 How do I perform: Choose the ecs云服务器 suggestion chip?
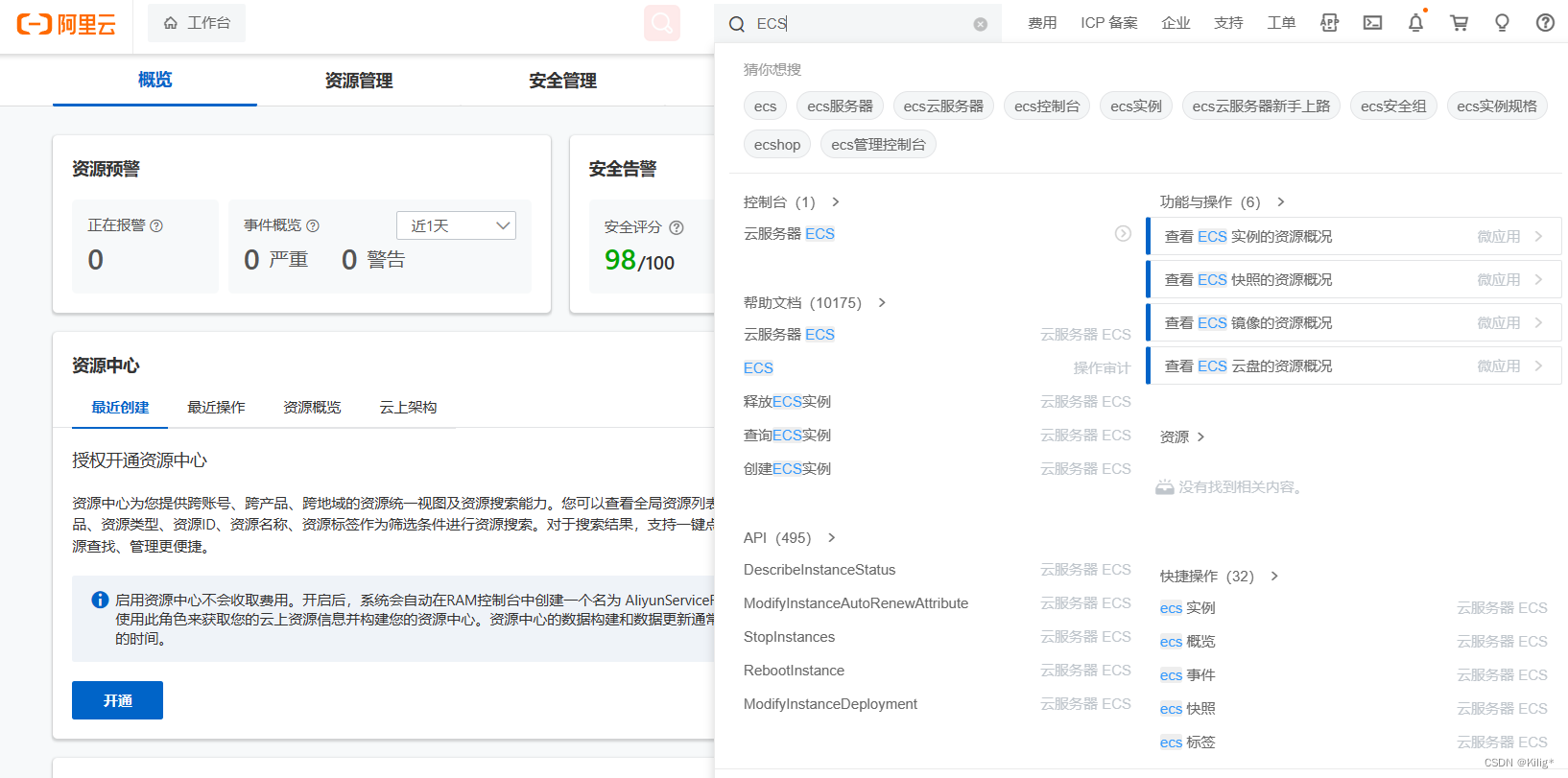click(x=943, y=106)
